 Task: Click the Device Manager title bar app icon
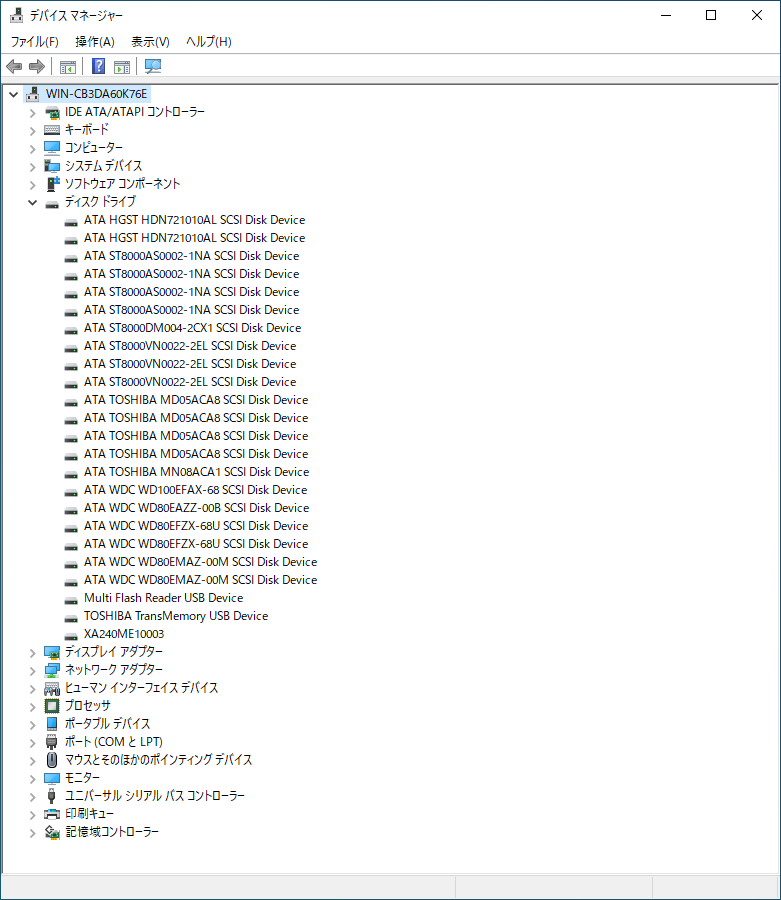tap(17, 15)
